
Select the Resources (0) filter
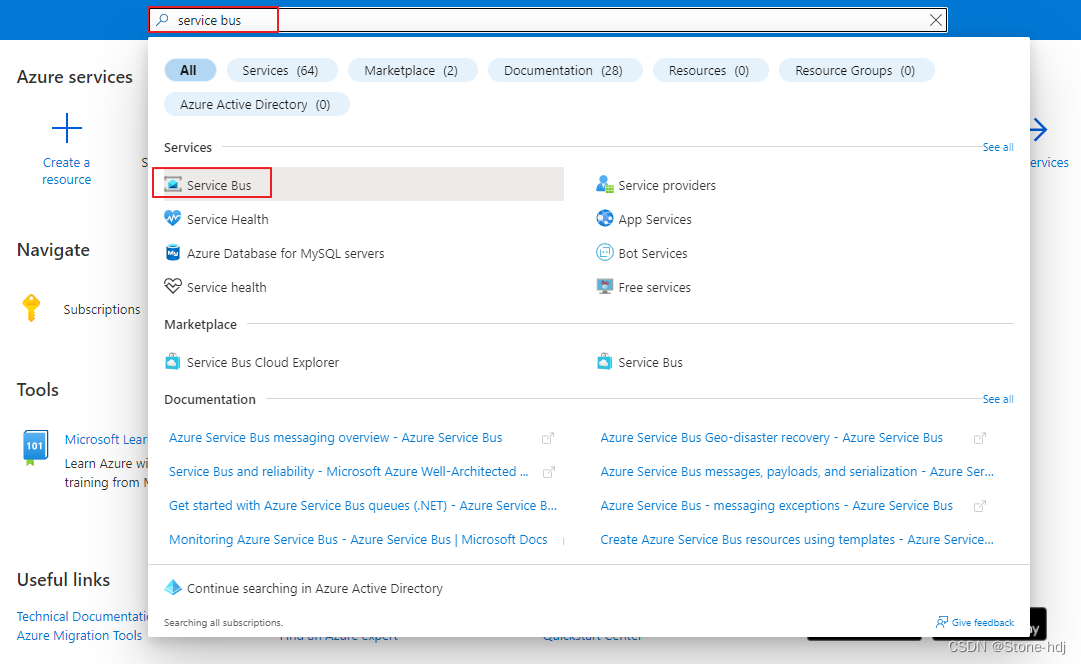[709, 70]
